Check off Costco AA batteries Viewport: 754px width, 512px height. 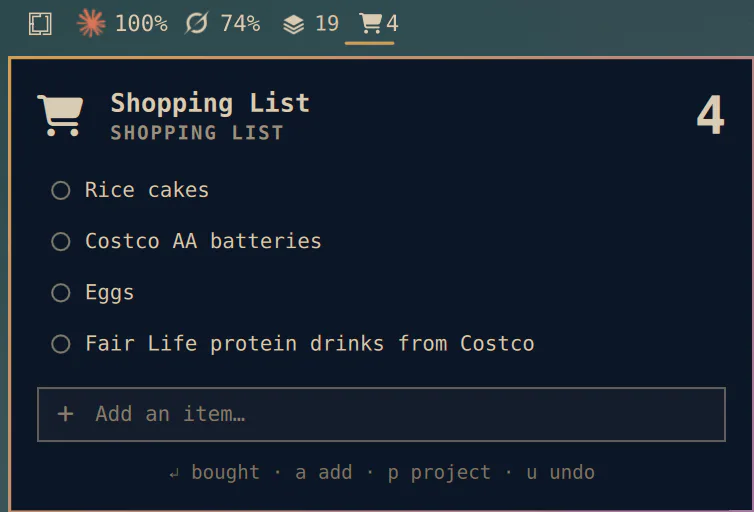61,241
